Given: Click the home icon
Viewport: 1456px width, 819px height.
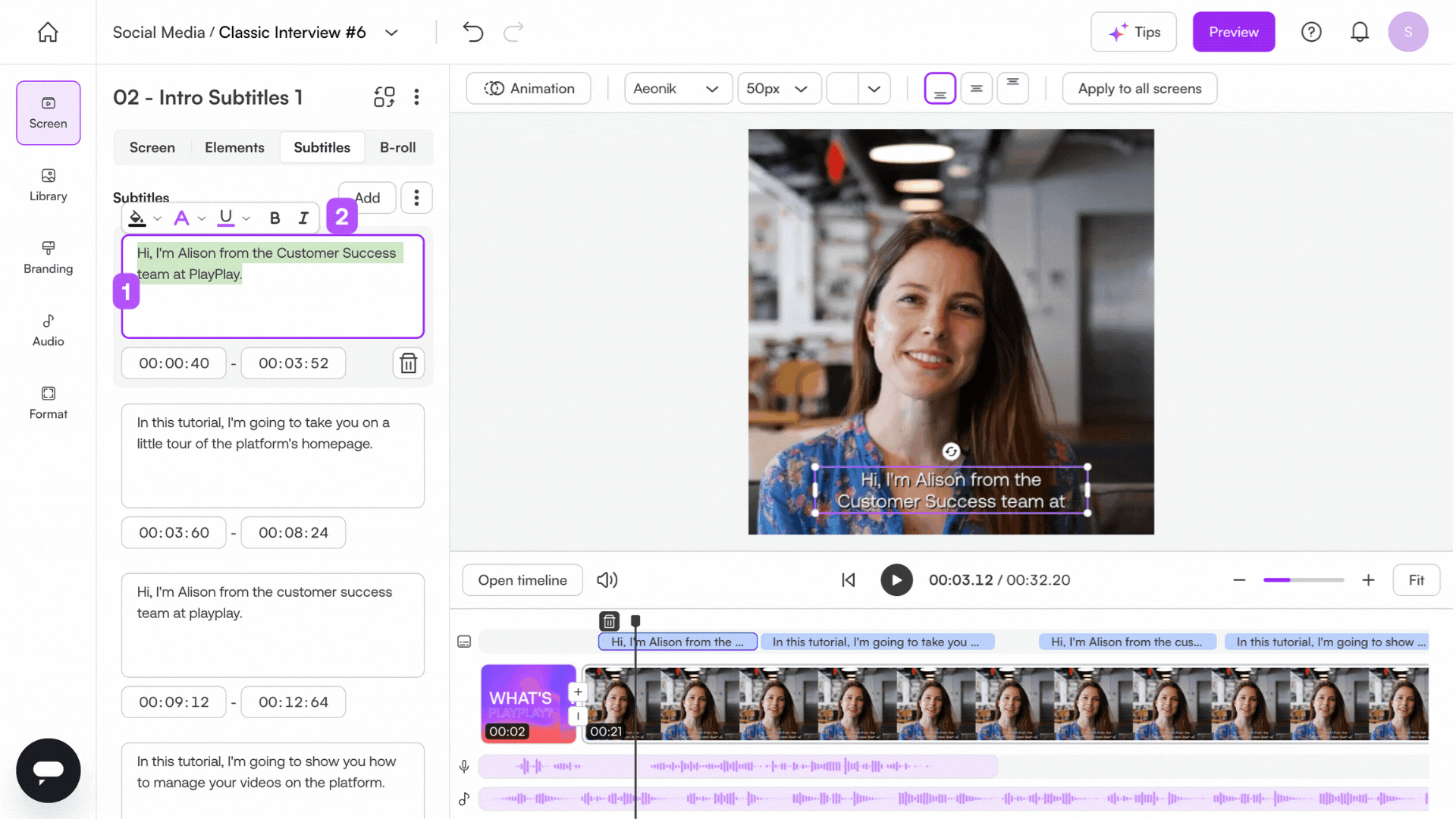Looking at the screenshot, I should (48, 32).
